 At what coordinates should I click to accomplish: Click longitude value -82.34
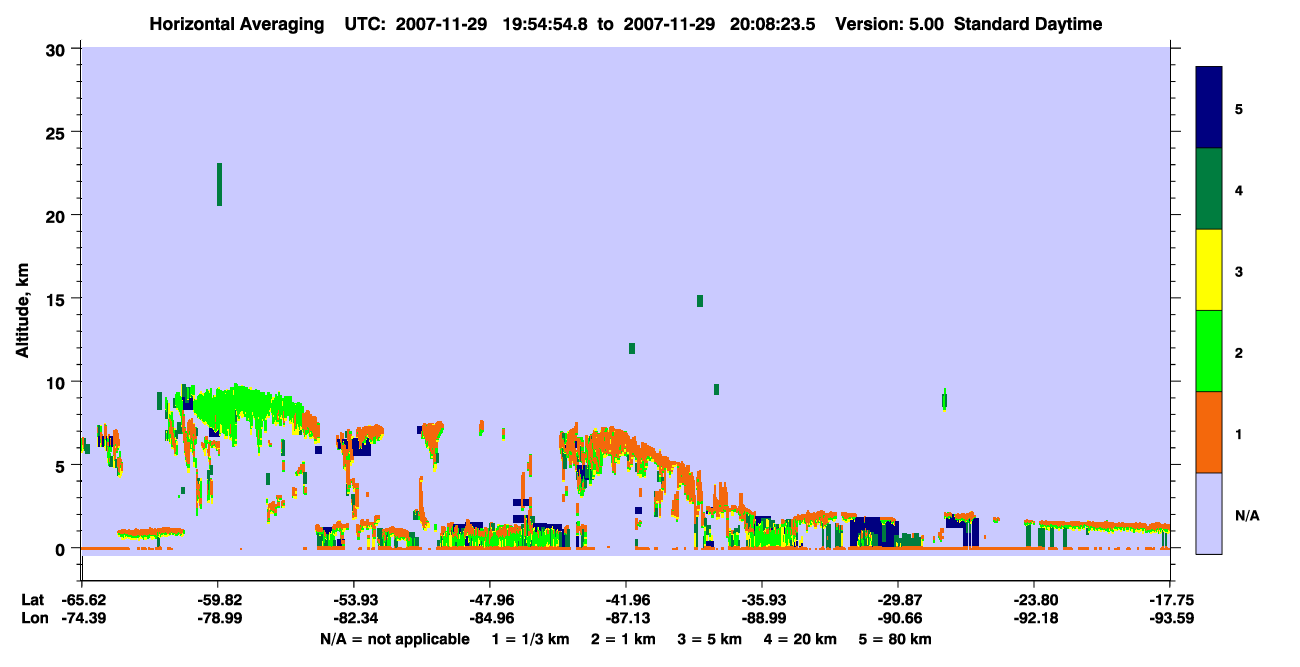(x=354, y=618)
